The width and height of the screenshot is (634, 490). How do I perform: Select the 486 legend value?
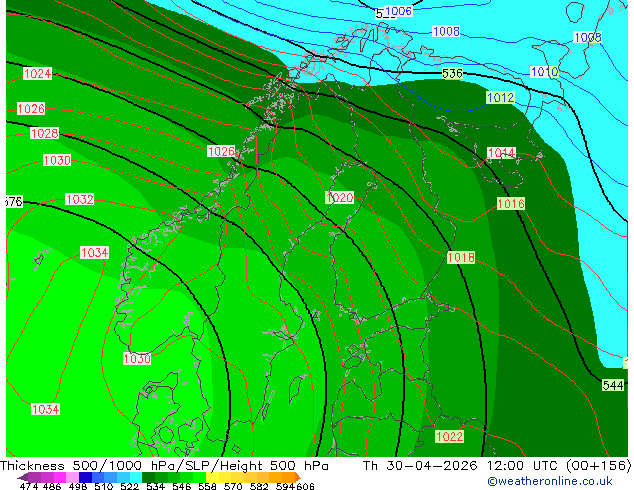[x=52, y=486]
